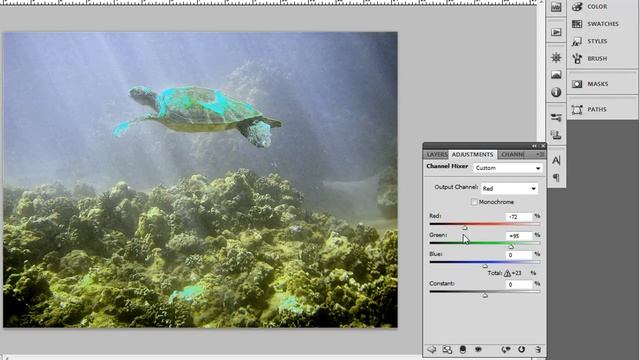This screenshot has height=360, width=640.
Task: Open the Clone Source stamp icon
Action: click(x=556, y=135)
